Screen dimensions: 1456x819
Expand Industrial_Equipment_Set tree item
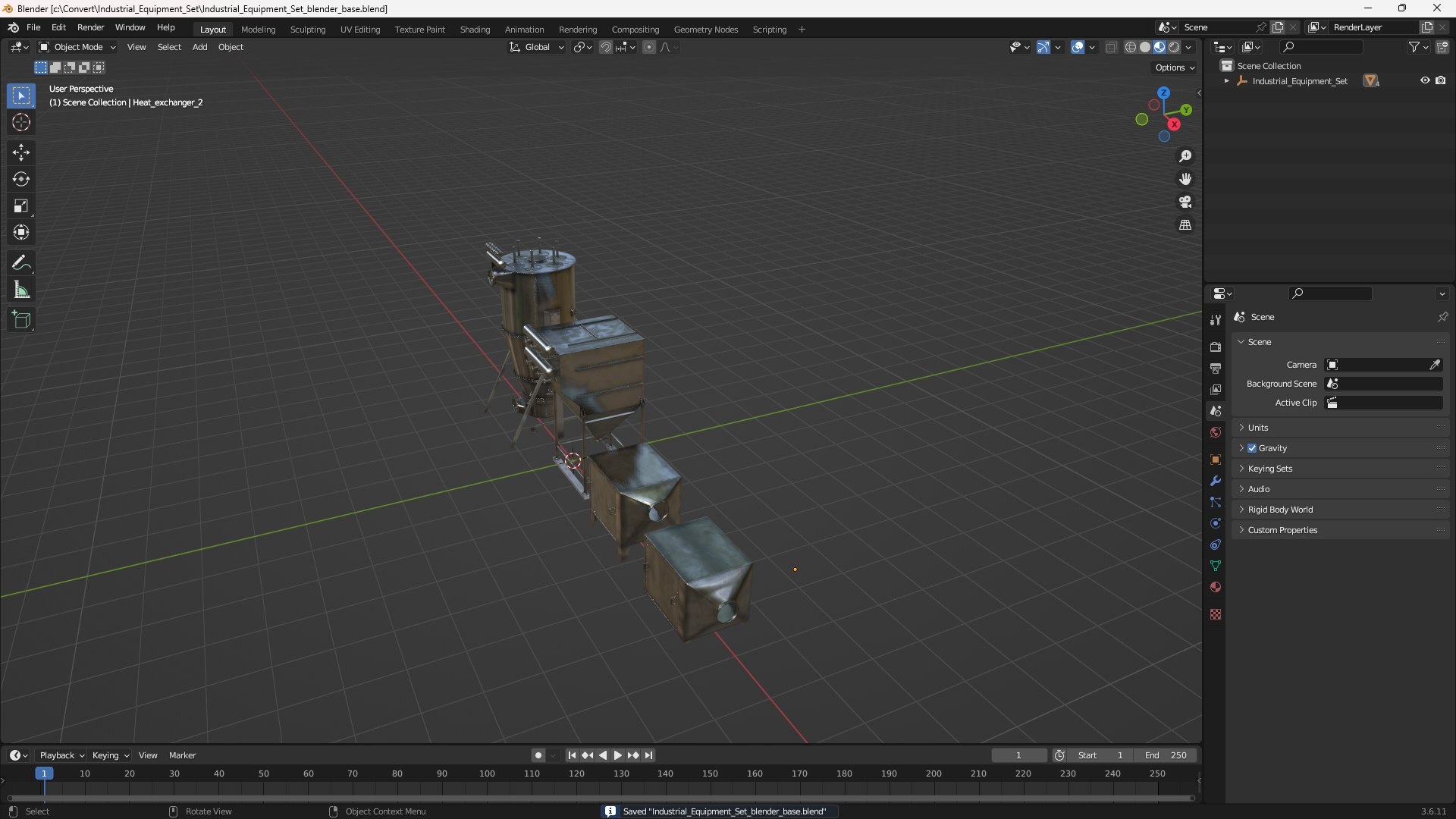click(1226, 81)
